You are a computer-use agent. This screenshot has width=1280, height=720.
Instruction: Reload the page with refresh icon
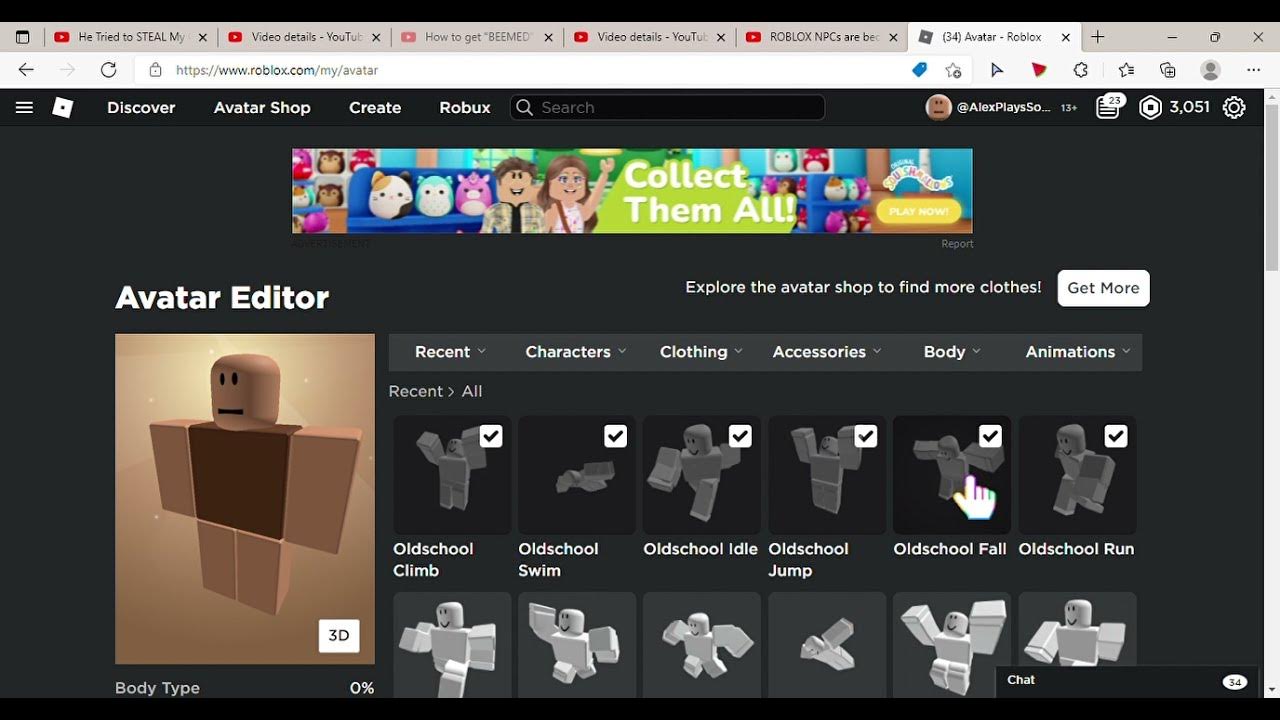click(108, 70)
